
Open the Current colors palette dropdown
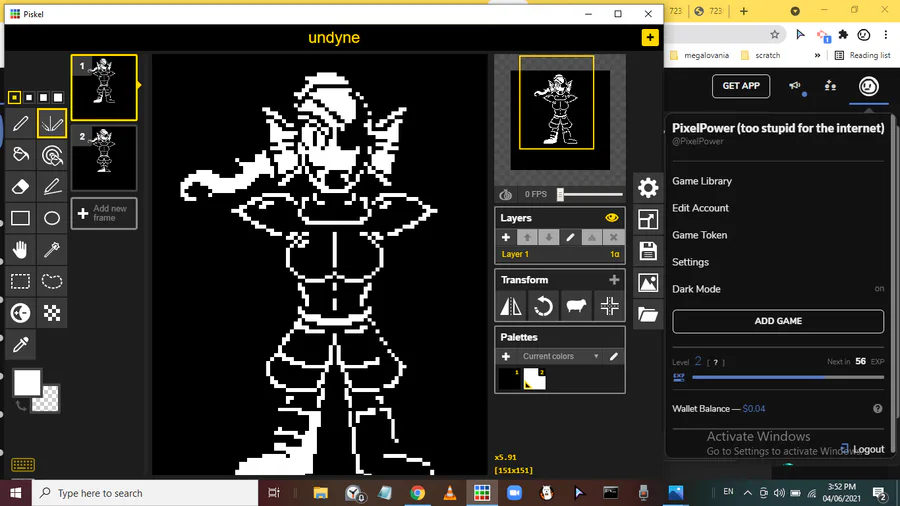coord(560,356)
